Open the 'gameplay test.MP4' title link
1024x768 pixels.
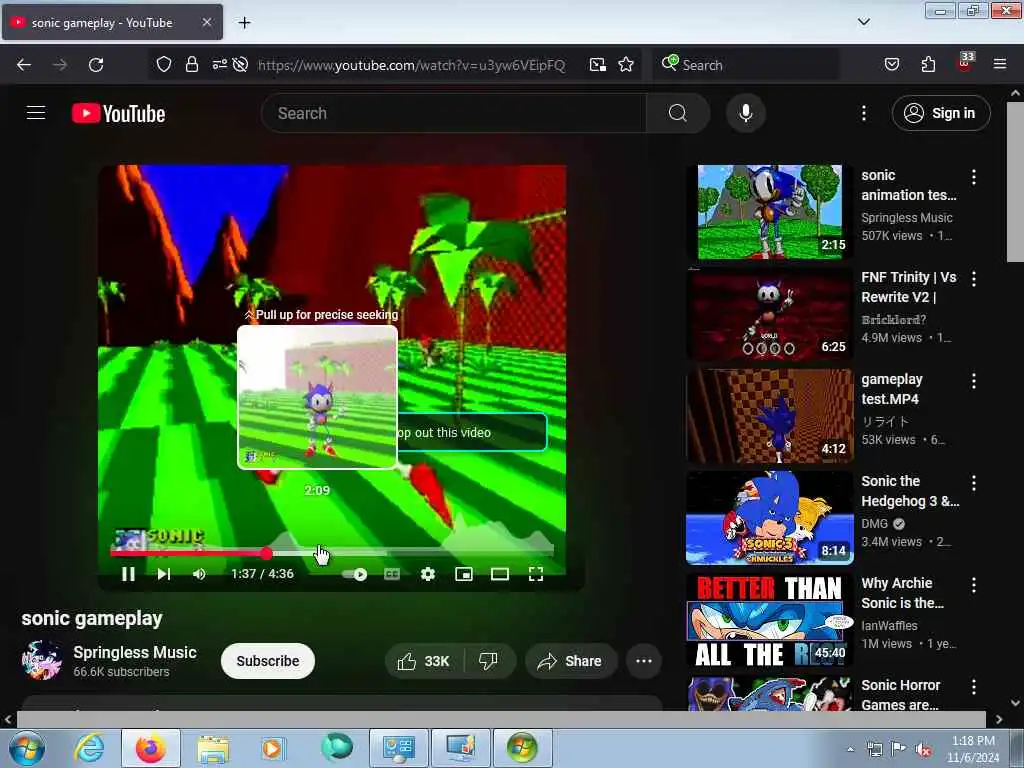[x=891, y=389]
